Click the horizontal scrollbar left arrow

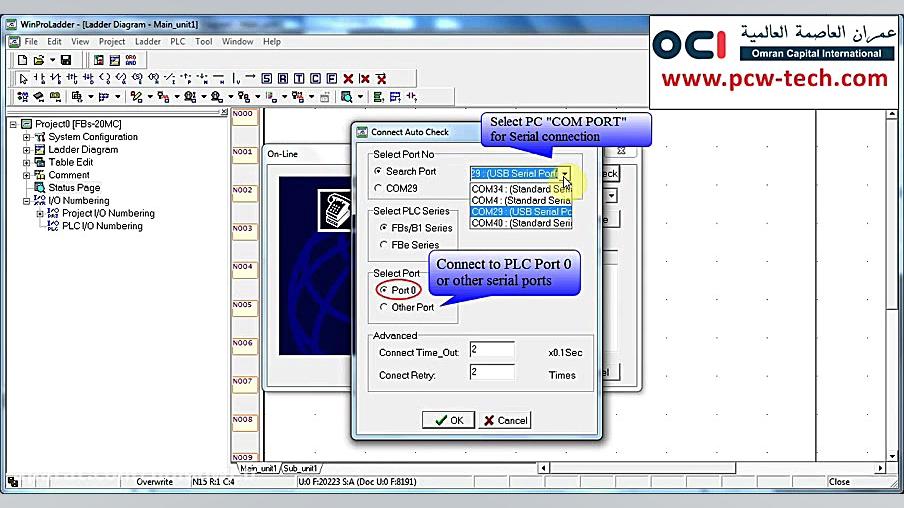click(543, 468)
